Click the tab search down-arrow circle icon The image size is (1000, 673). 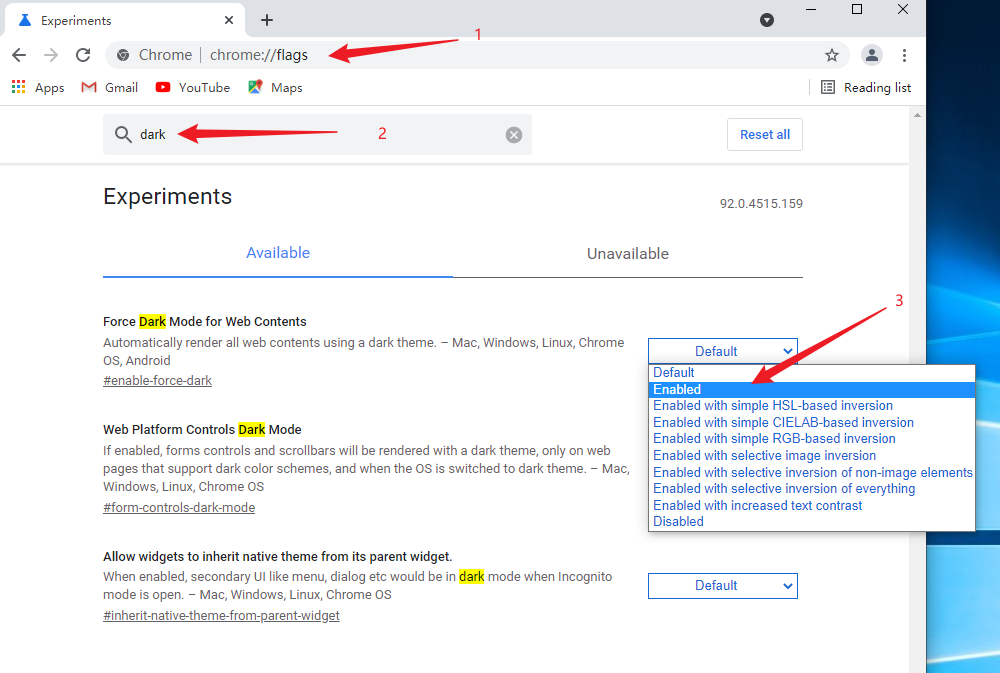pyautogui.click(x=767, y=20)
